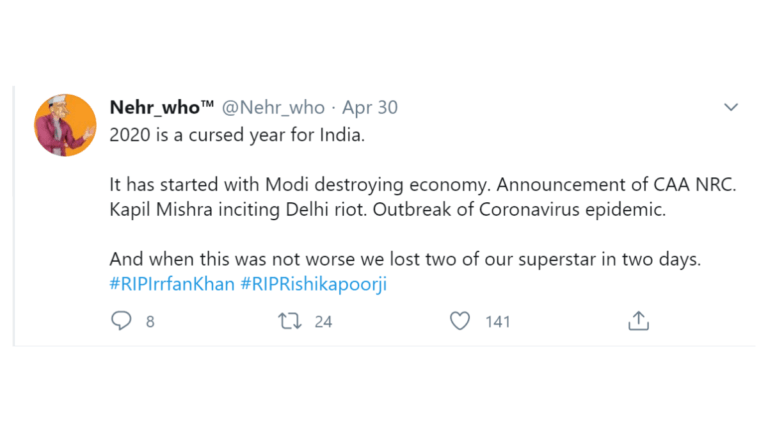This screenshot has width=768, height=432.
Task: Click the retweet arrows icon
Action: (290, 321)
